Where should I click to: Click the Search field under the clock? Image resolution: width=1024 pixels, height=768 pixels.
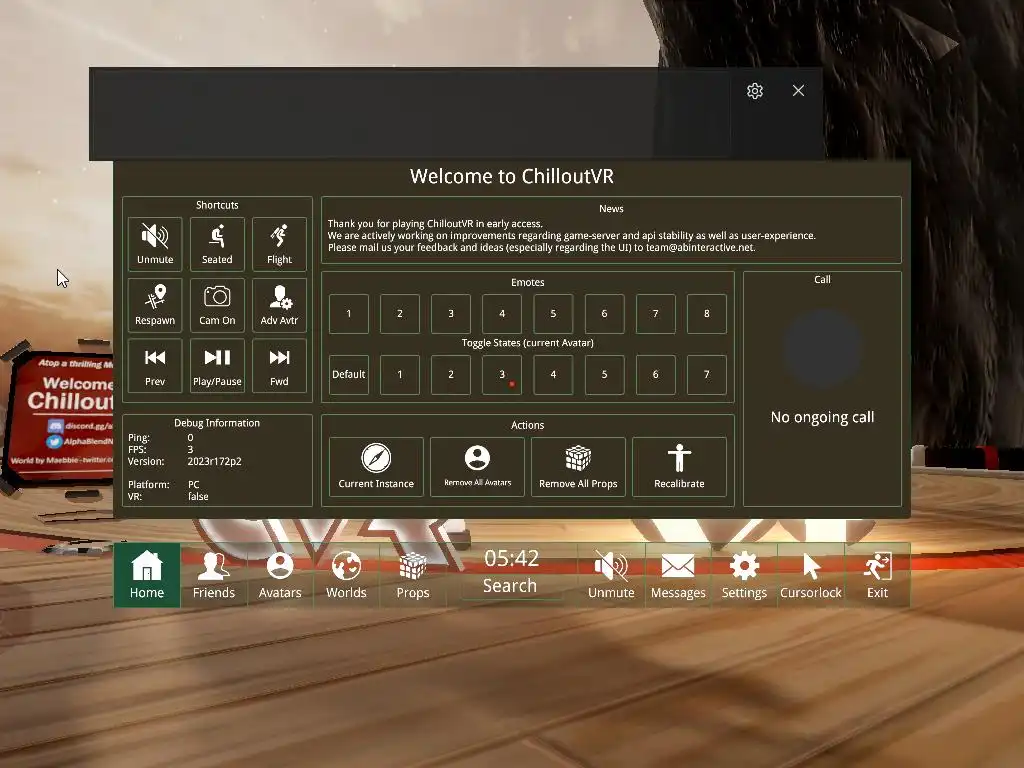tap(510, 586)
